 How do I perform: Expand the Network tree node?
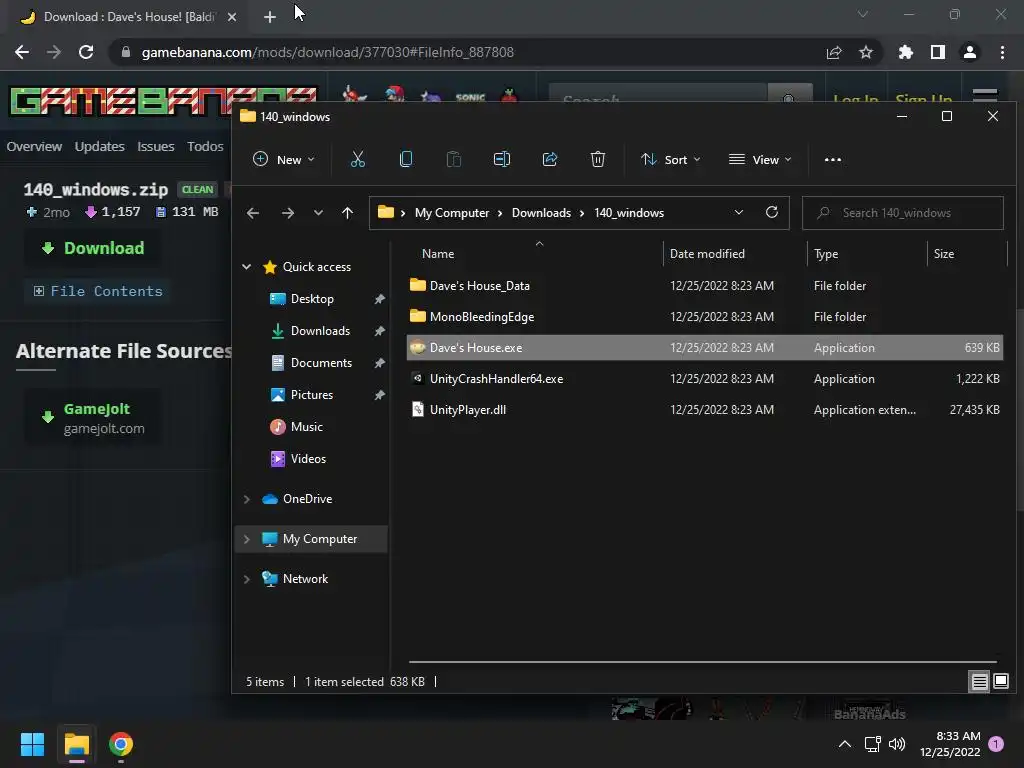click(247, 579)
